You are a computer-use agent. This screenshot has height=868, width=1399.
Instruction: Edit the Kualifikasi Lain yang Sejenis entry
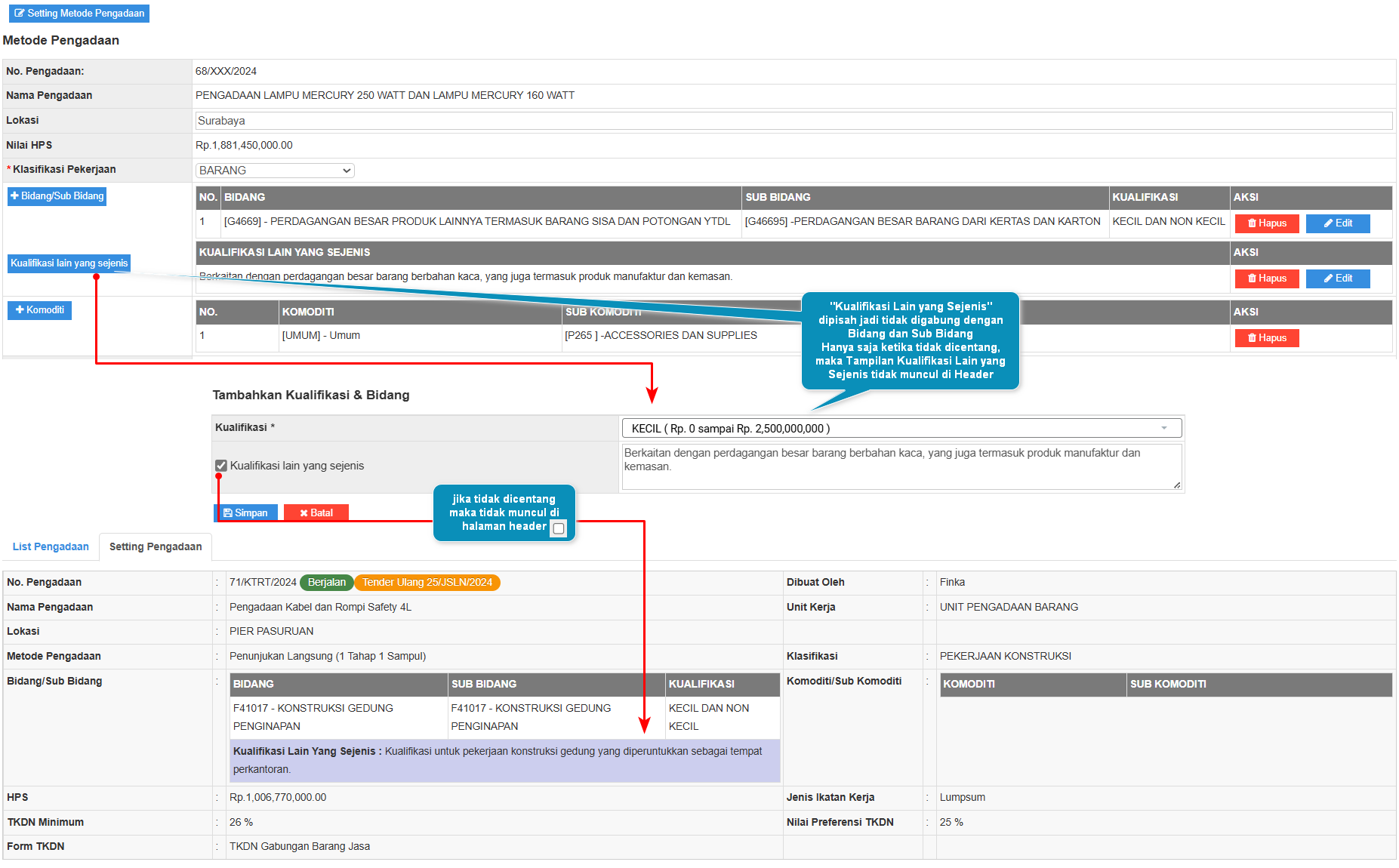1337,279
